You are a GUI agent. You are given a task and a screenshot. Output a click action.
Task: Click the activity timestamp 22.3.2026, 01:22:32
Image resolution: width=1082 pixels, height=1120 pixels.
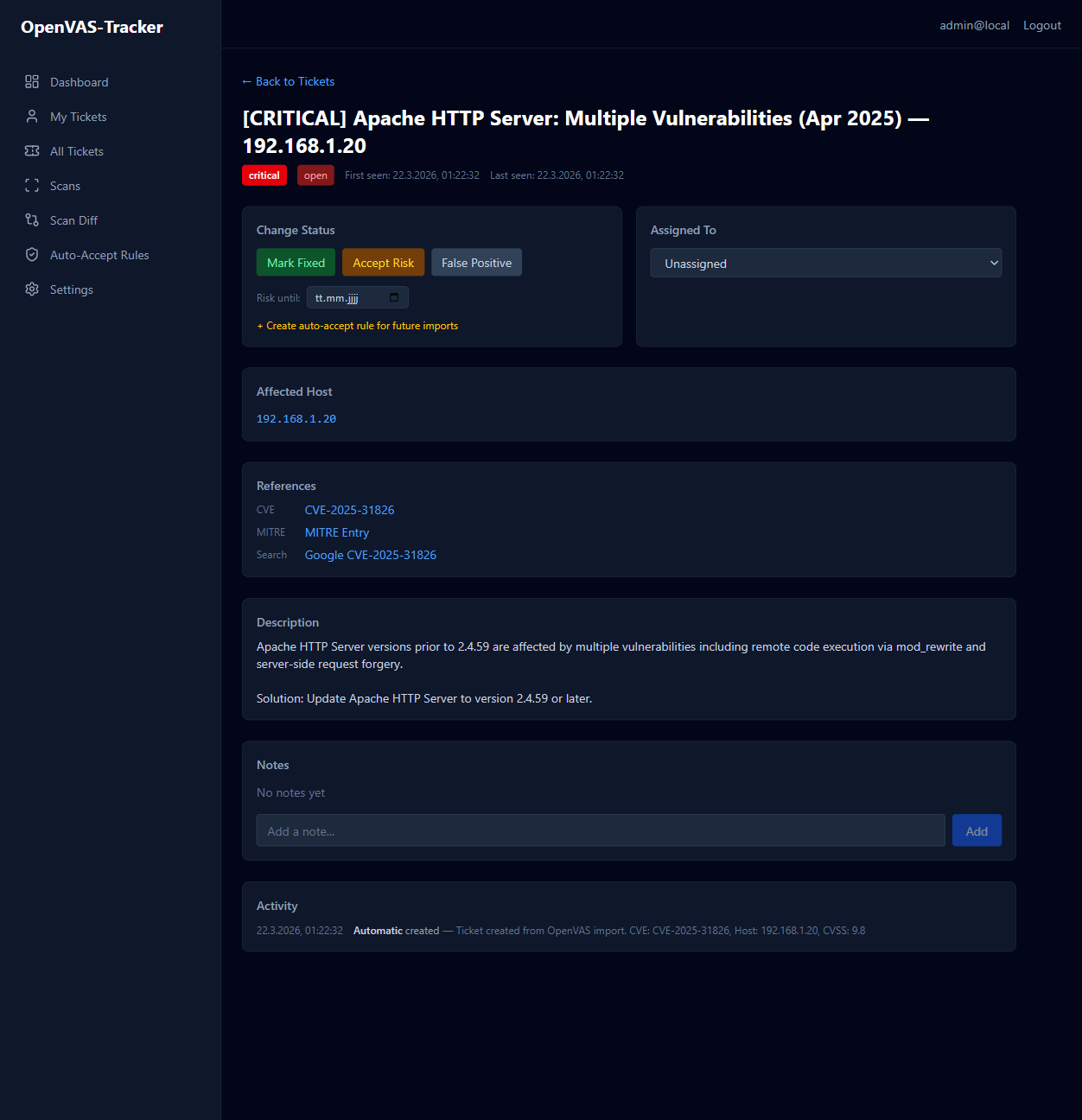(x=300, y=931)
